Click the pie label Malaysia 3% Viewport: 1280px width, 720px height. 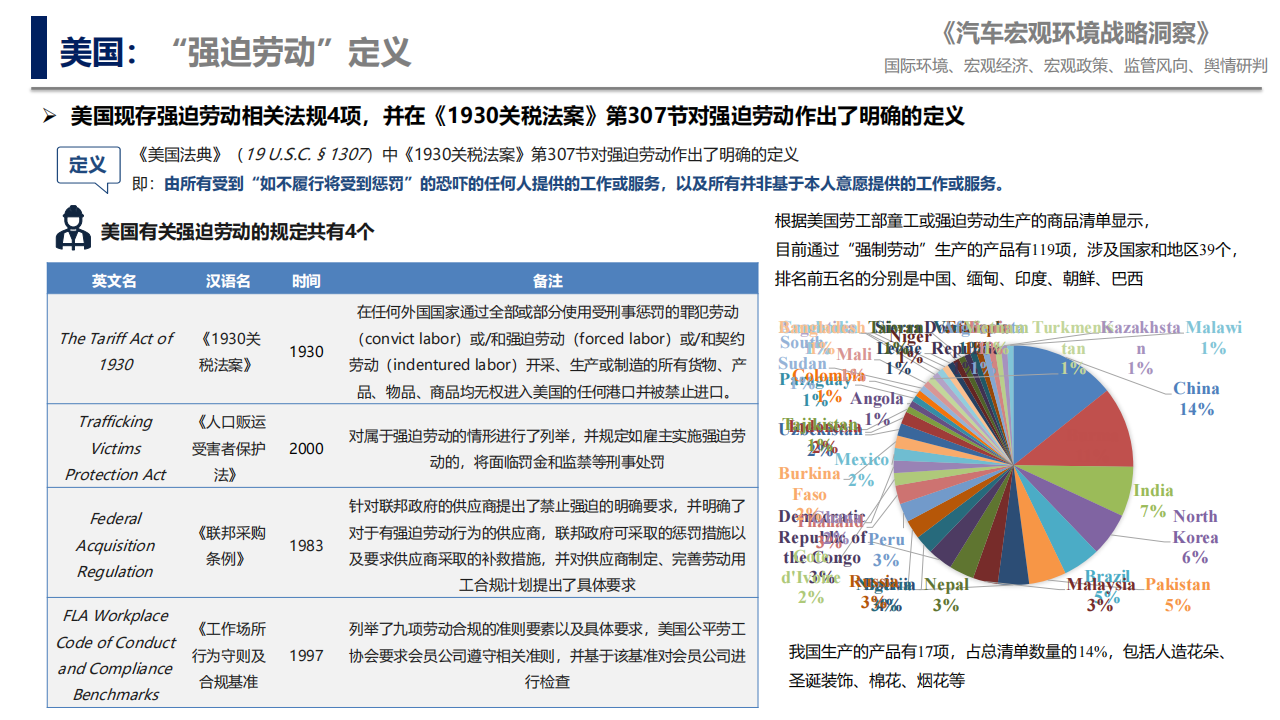1100,594
